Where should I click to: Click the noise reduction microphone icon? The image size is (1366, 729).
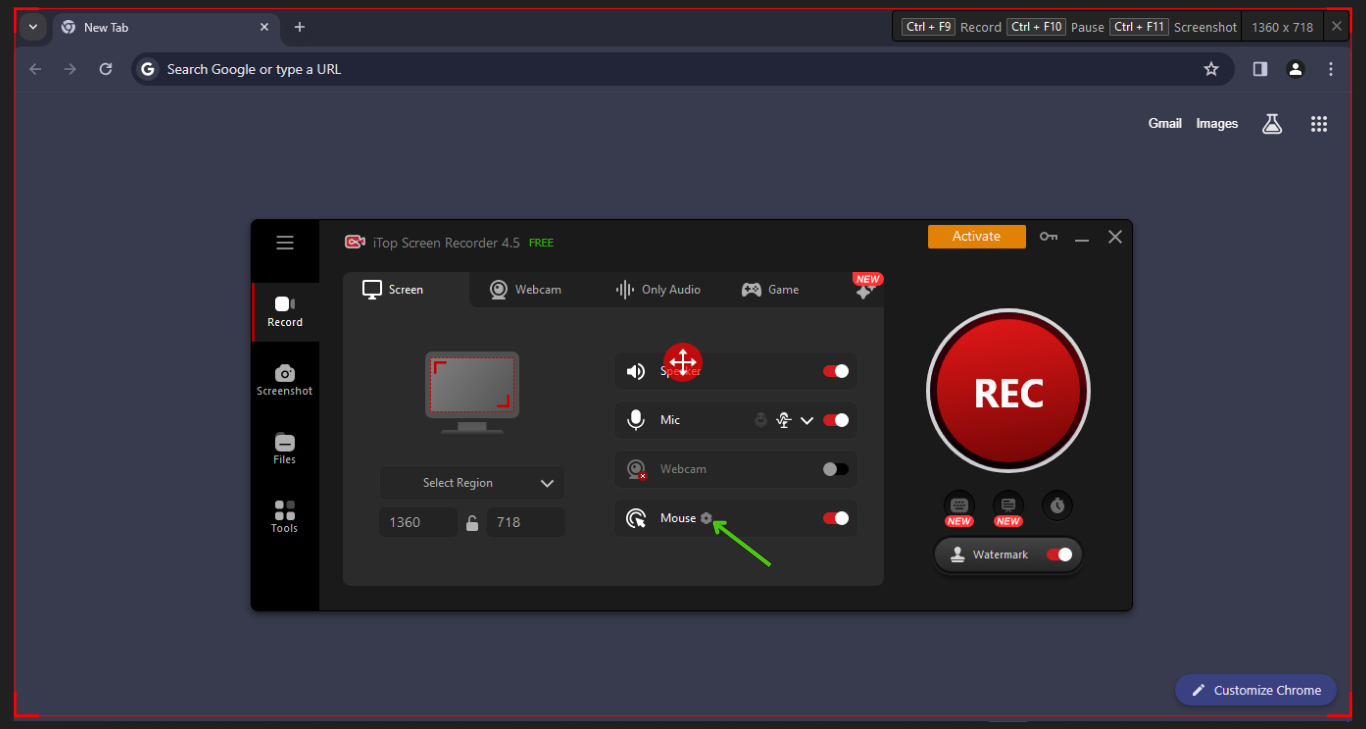(x=784, y=420)
